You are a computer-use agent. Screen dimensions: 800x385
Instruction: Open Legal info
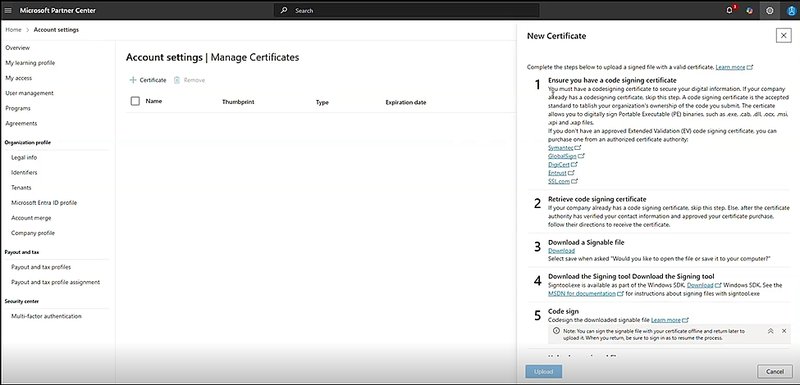point(24,158)
